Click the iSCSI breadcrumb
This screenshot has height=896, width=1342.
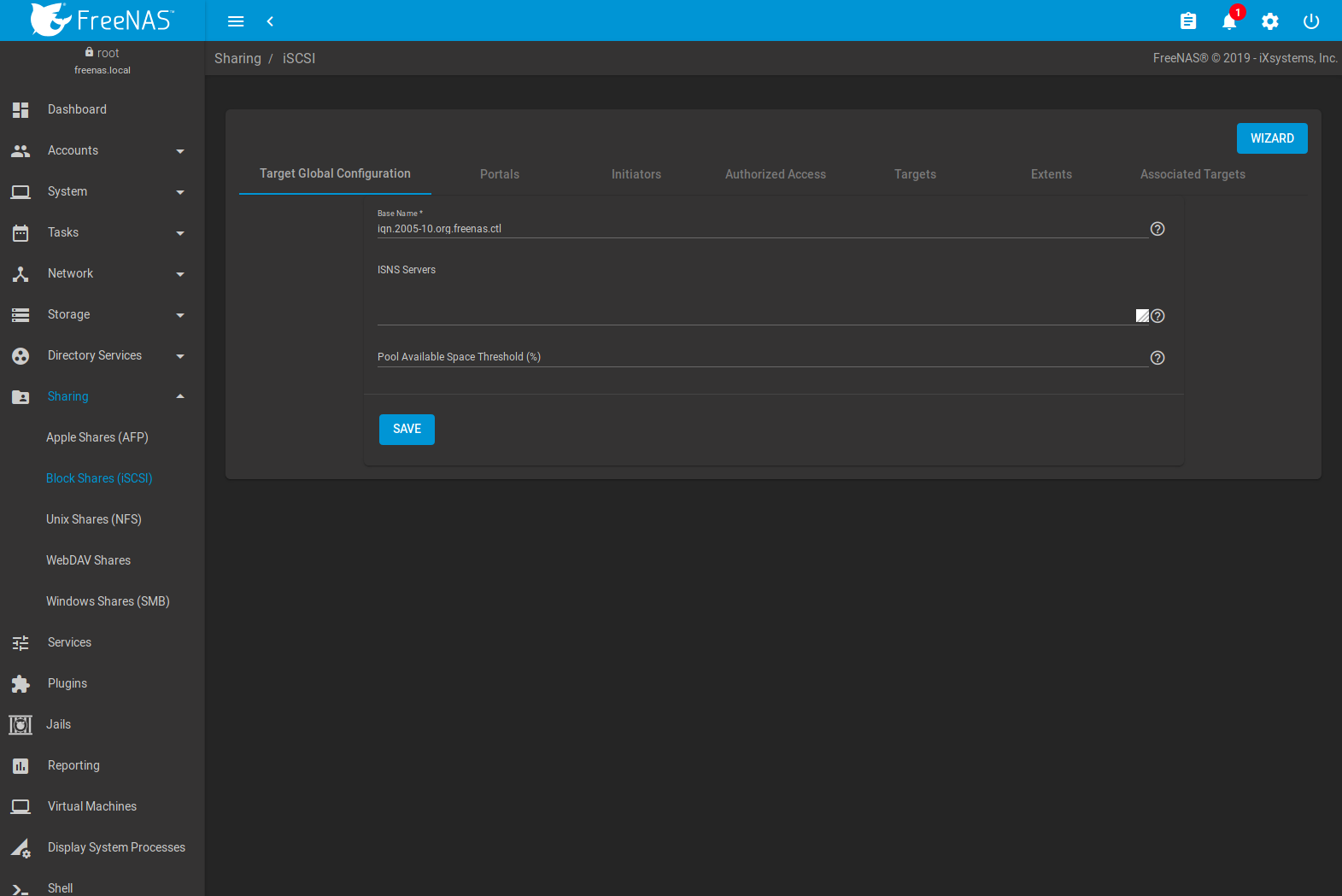[x=299, y=58]
